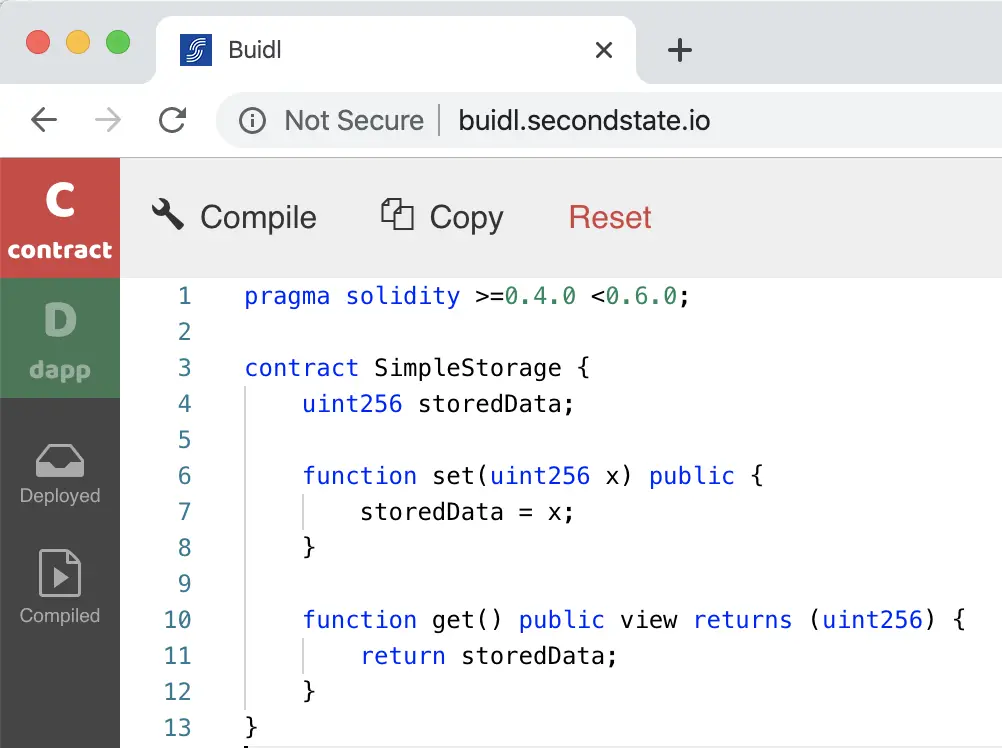Click the Copy clipboard icon
Viewport: 1002px width, 748px height.
pyautogui.click(x=397, y=214)
